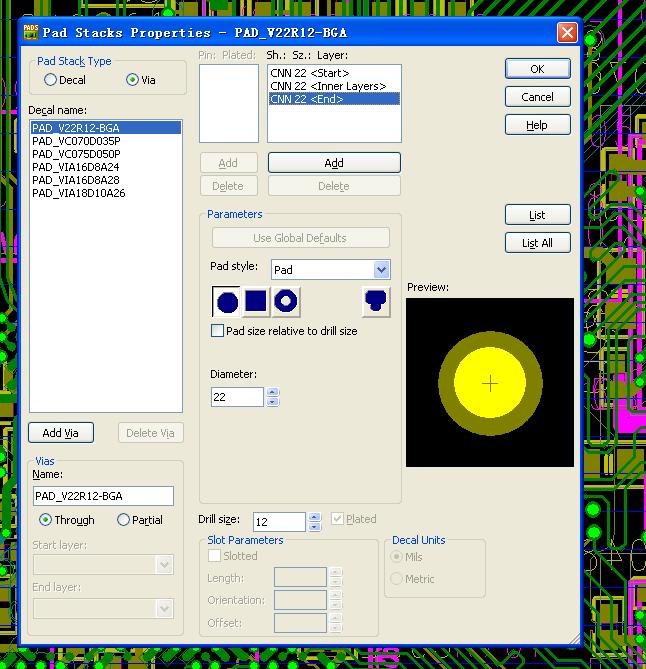
Task: Select the annular pad shape icon
Action: pos(286,302)
